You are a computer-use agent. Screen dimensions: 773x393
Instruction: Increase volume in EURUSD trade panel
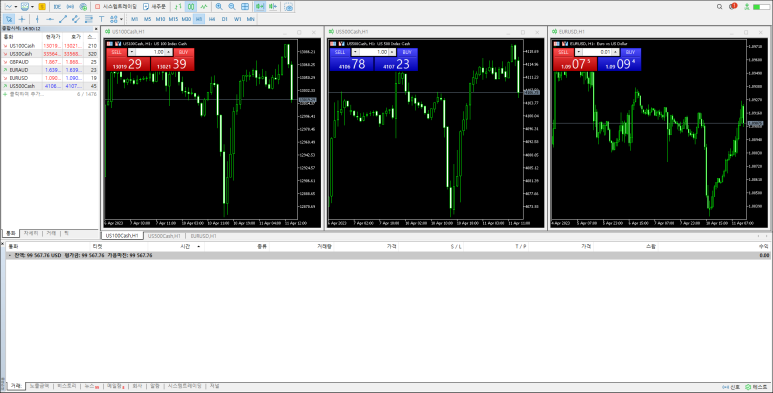point(615,52)
